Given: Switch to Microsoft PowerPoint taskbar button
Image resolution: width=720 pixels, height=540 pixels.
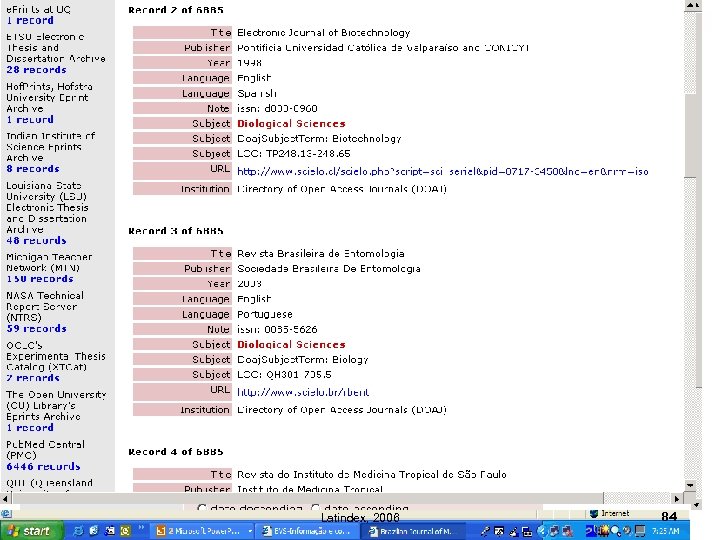Looking at the screenshot, I should coord(200,531).
